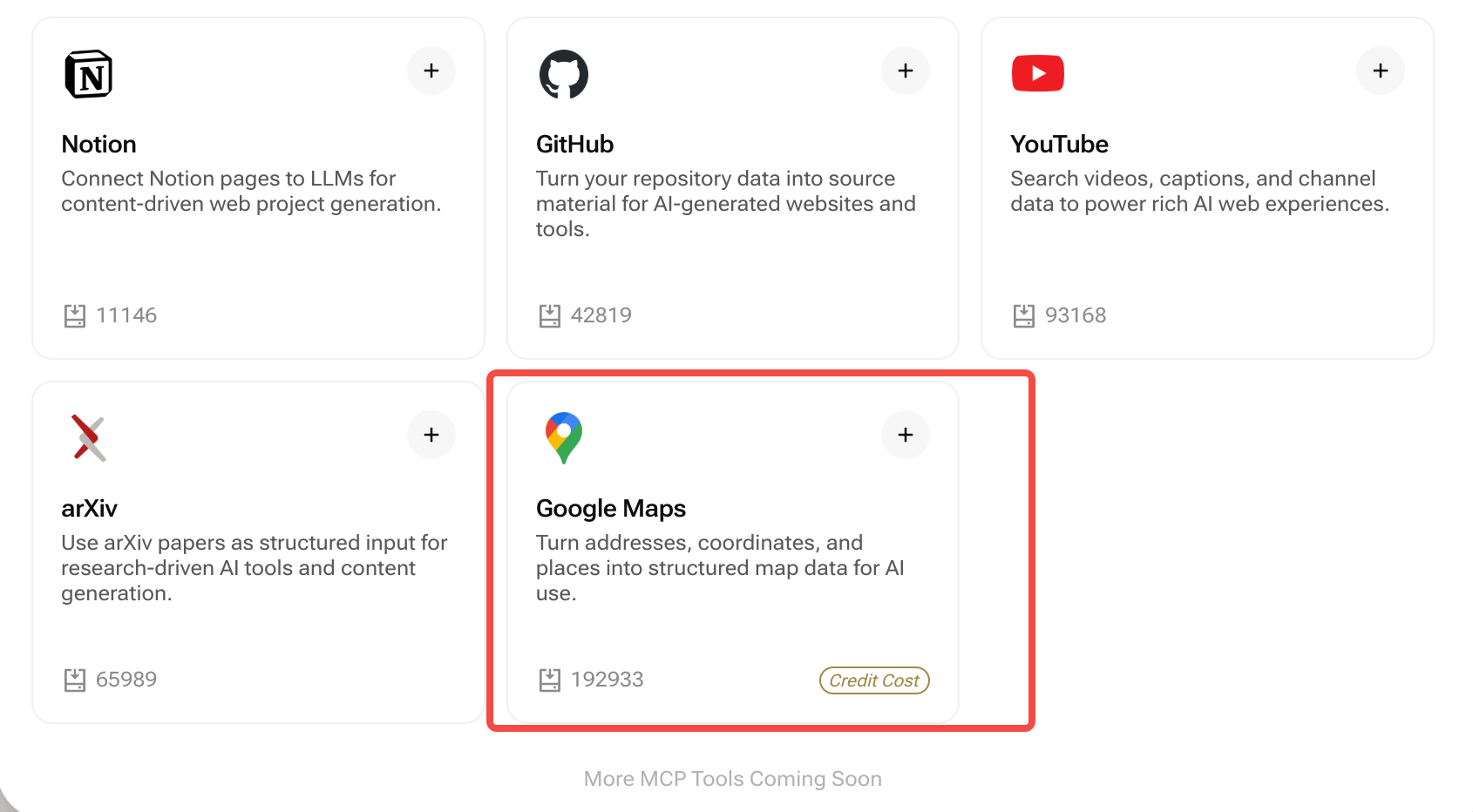
Task: Click the YouTube download count 93168
Action: coord(1076,315)
